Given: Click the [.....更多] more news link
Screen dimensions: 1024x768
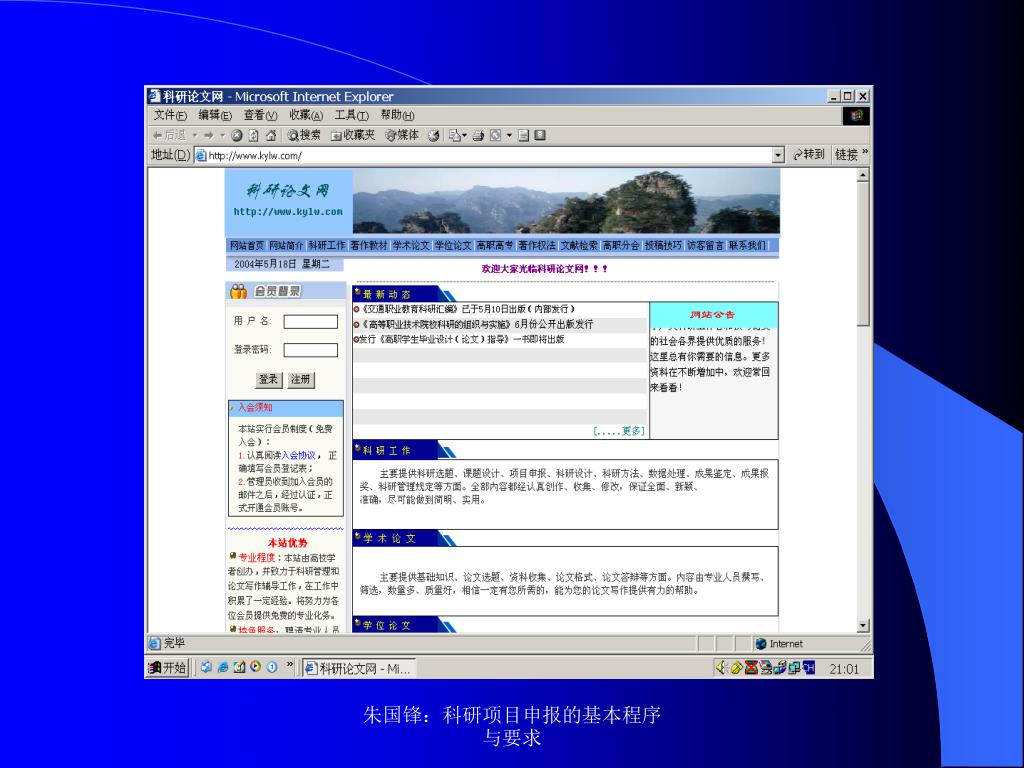Looking at the screenshot, I should coord(618,431).
